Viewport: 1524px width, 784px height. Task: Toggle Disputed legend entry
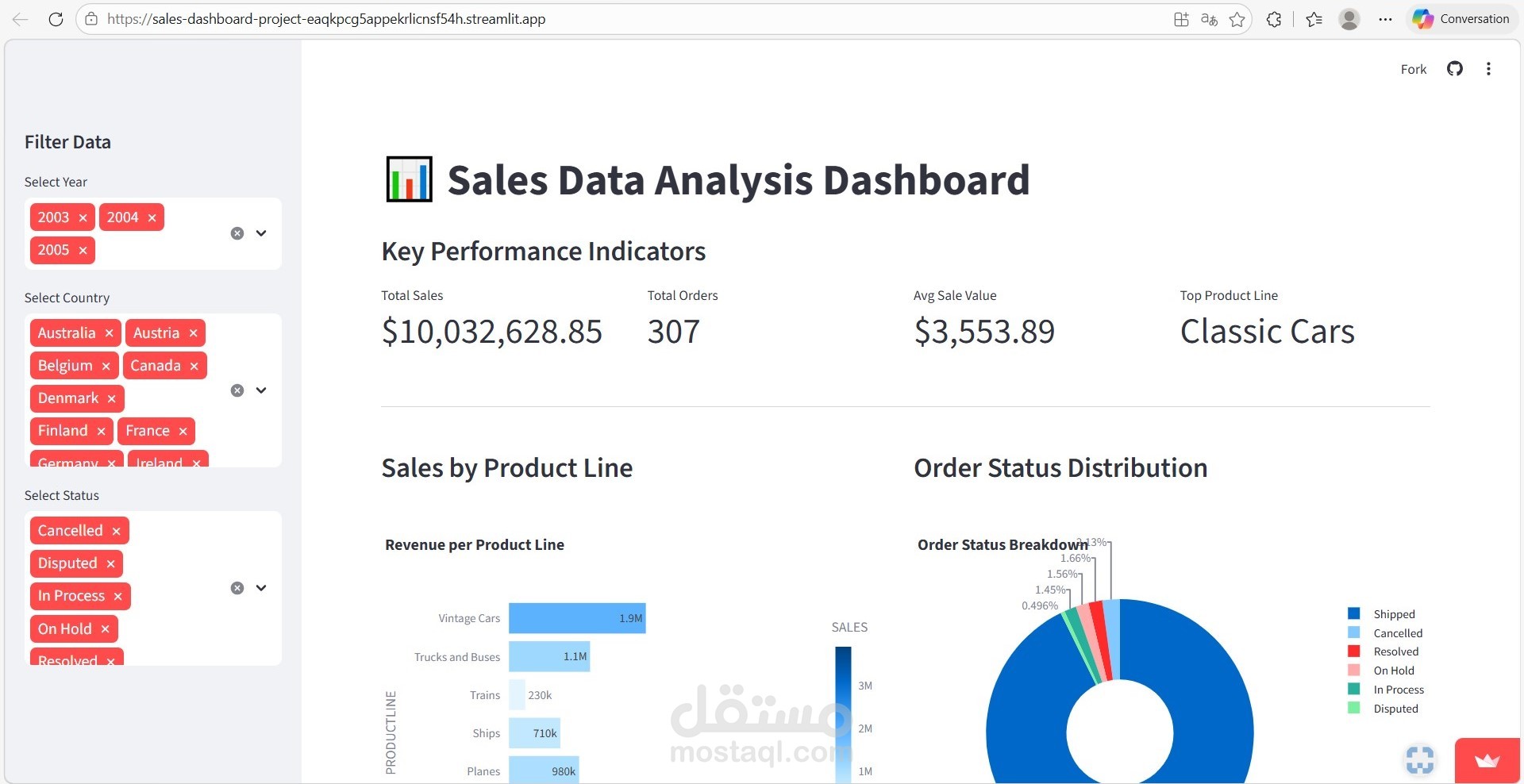coord(1384,709)
